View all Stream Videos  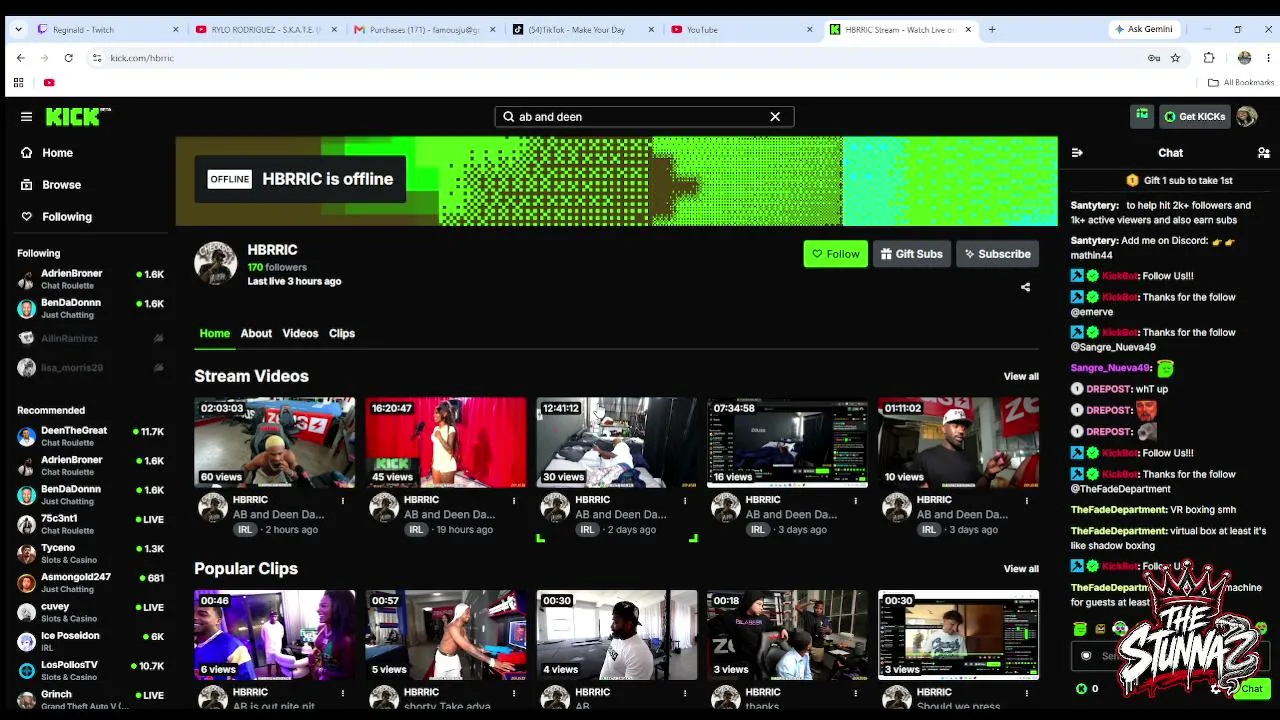click(1021, 376)
